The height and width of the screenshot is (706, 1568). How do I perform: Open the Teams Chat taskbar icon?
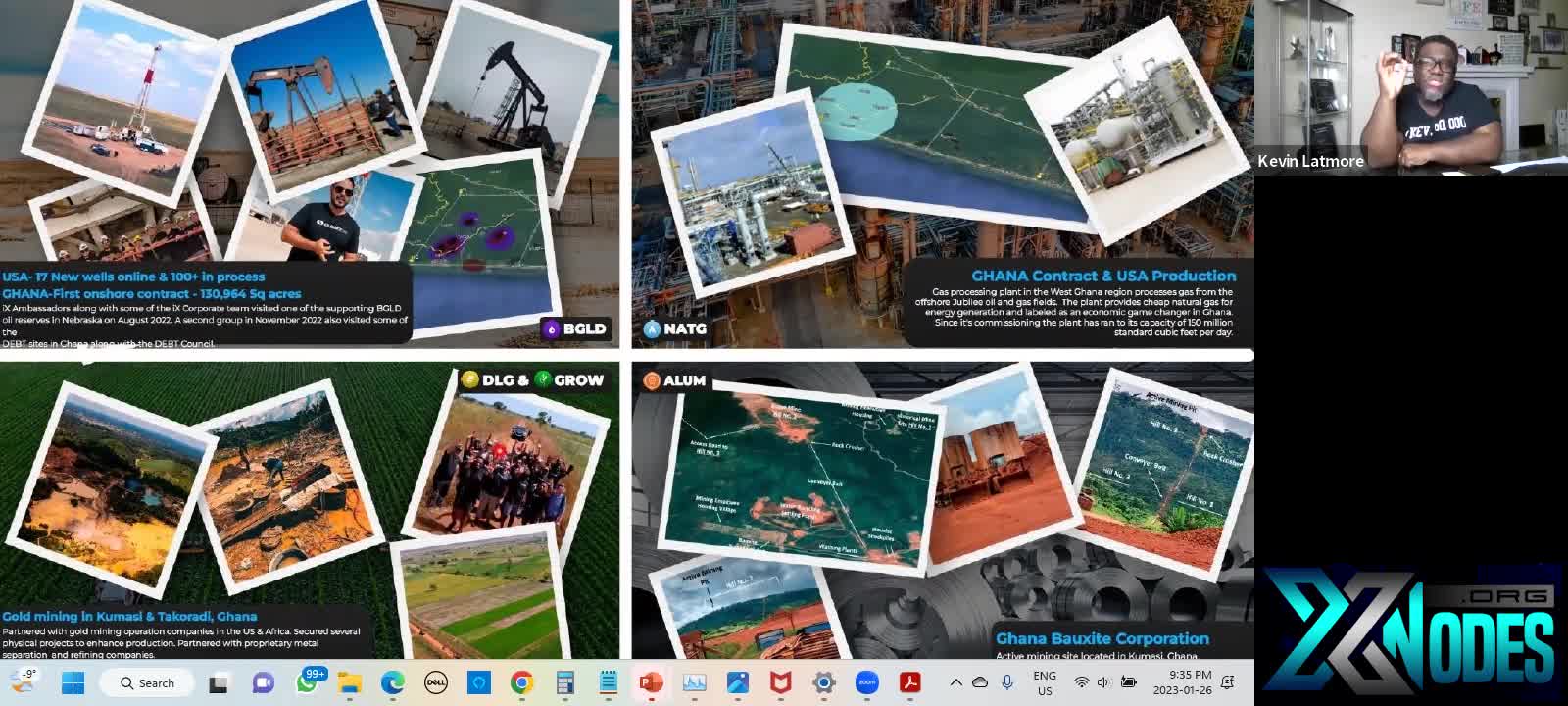click(x=263, y=682)
